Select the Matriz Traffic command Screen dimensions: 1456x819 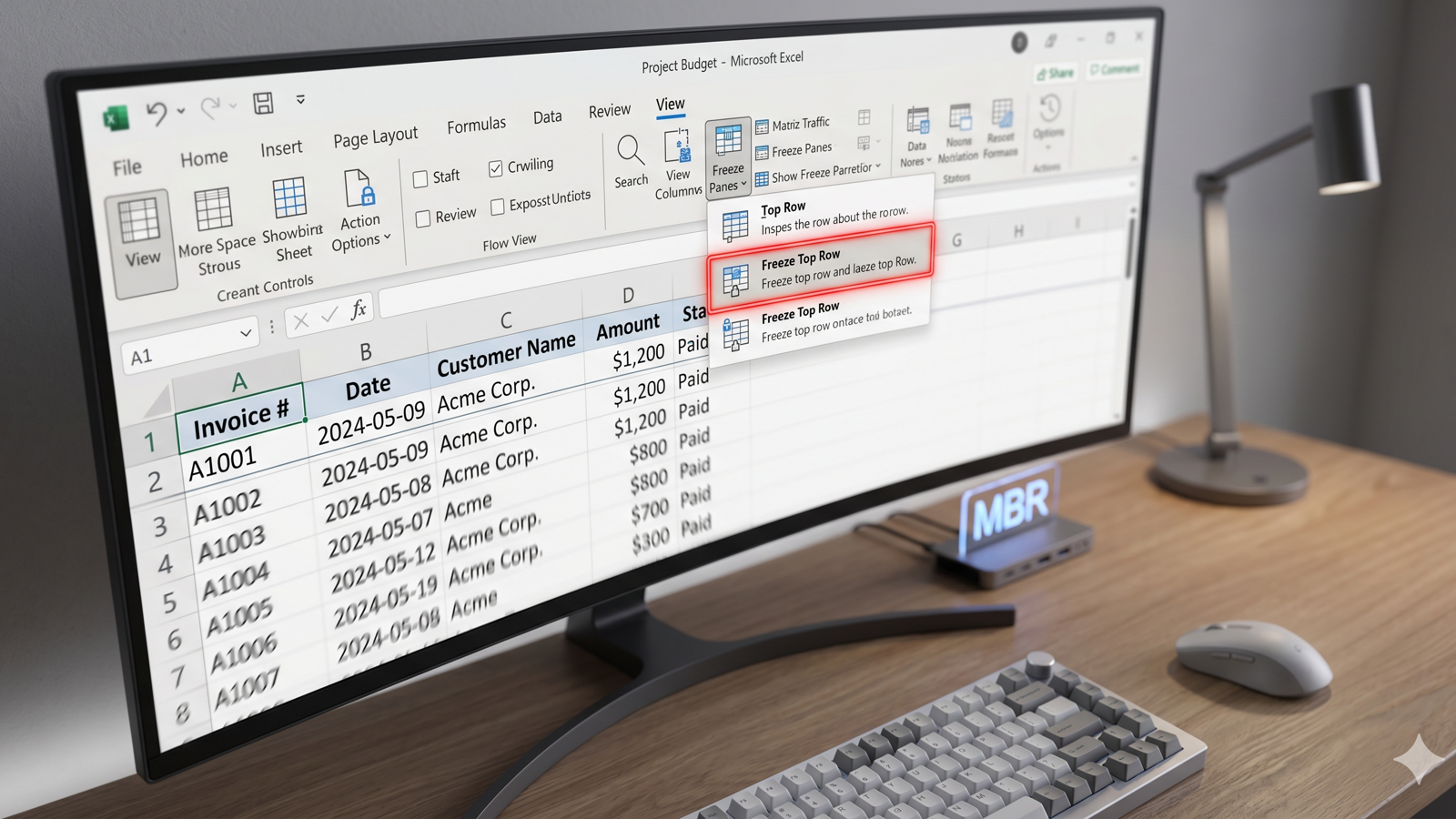click(793, 125)
